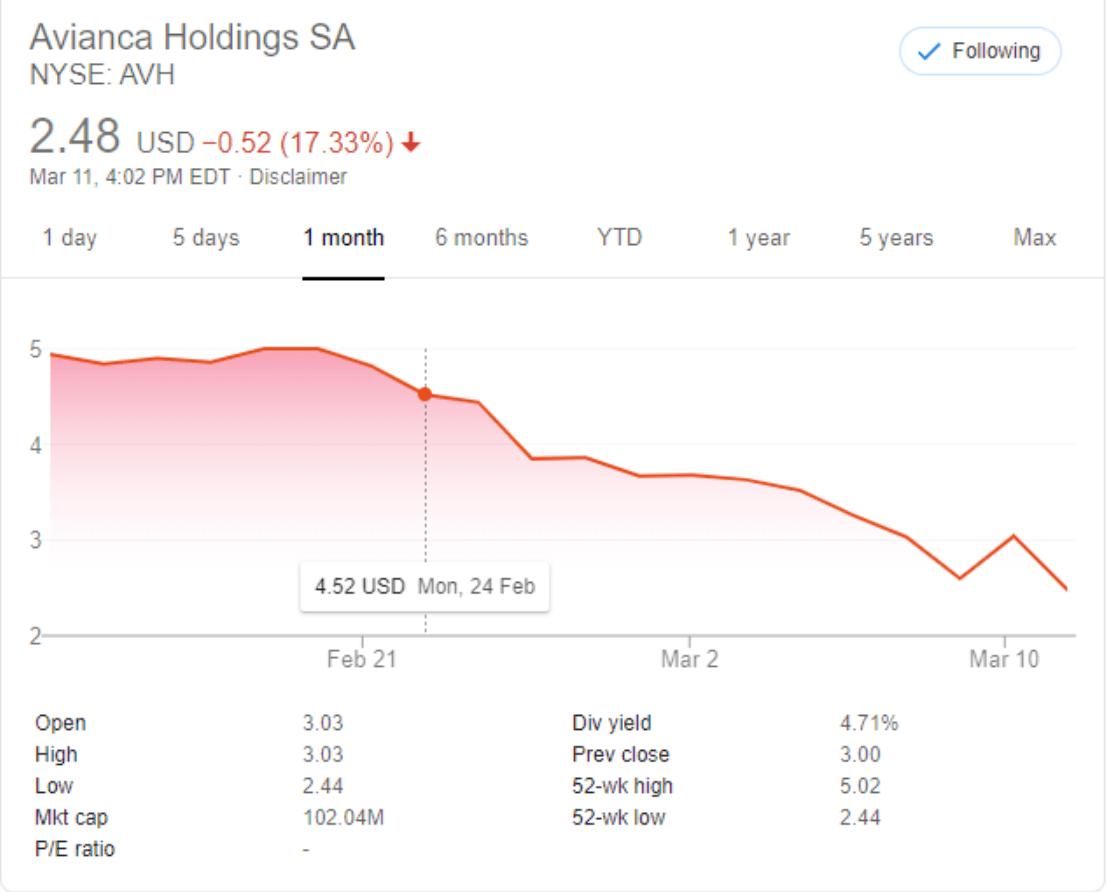
Task: Select the 1 month tab
Action: (x=344, y=238)
